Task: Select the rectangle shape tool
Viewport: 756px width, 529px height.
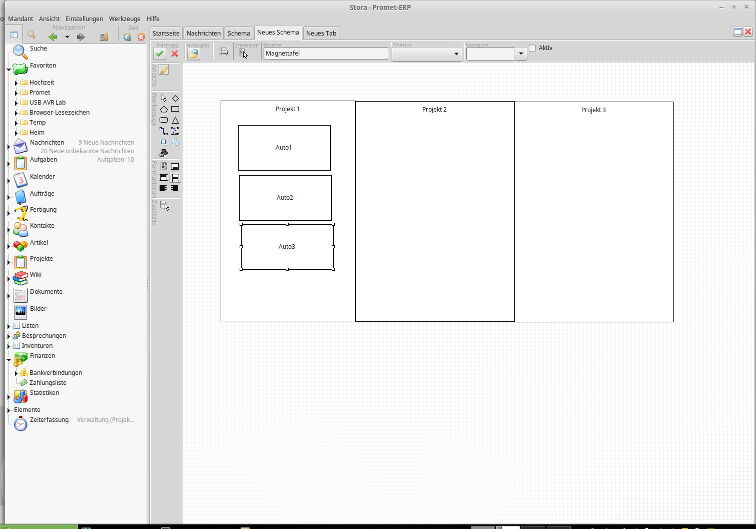Action: click(175, 109)
